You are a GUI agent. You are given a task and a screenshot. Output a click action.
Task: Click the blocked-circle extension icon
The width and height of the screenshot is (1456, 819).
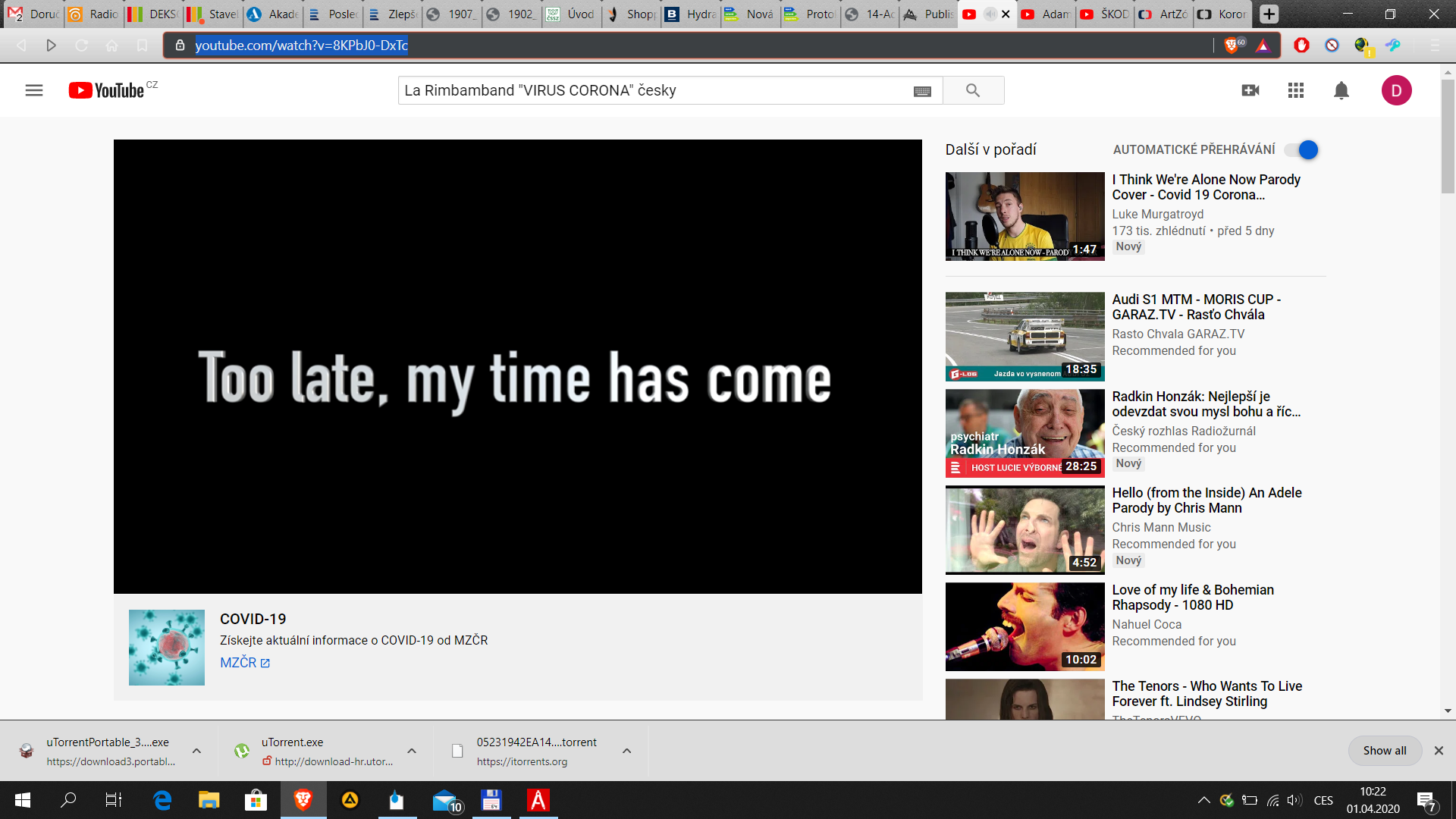(x=1332, y=45)
